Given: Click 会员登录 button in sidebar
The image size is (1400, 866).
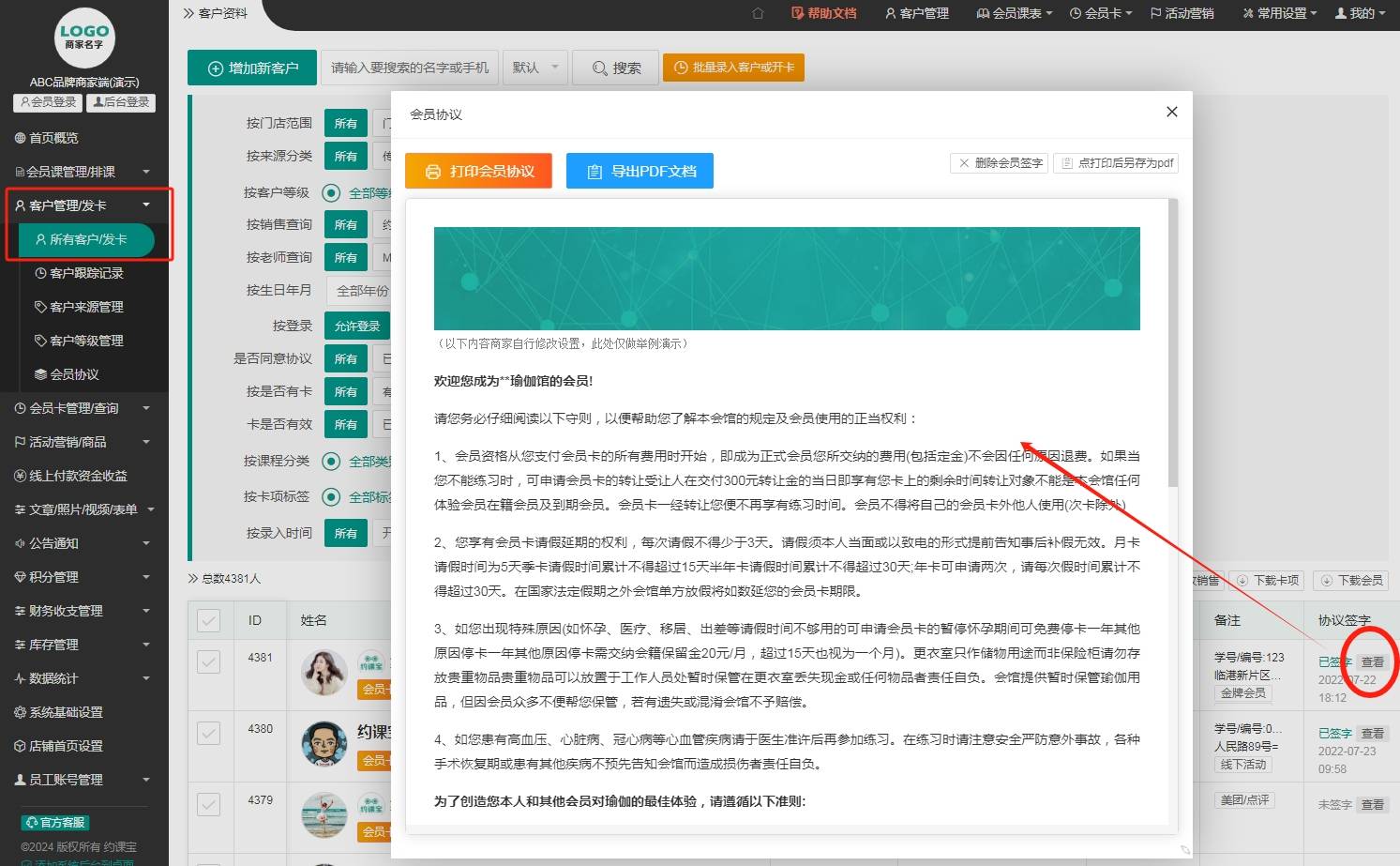Looking at the screenshot, I should (48, 102).
